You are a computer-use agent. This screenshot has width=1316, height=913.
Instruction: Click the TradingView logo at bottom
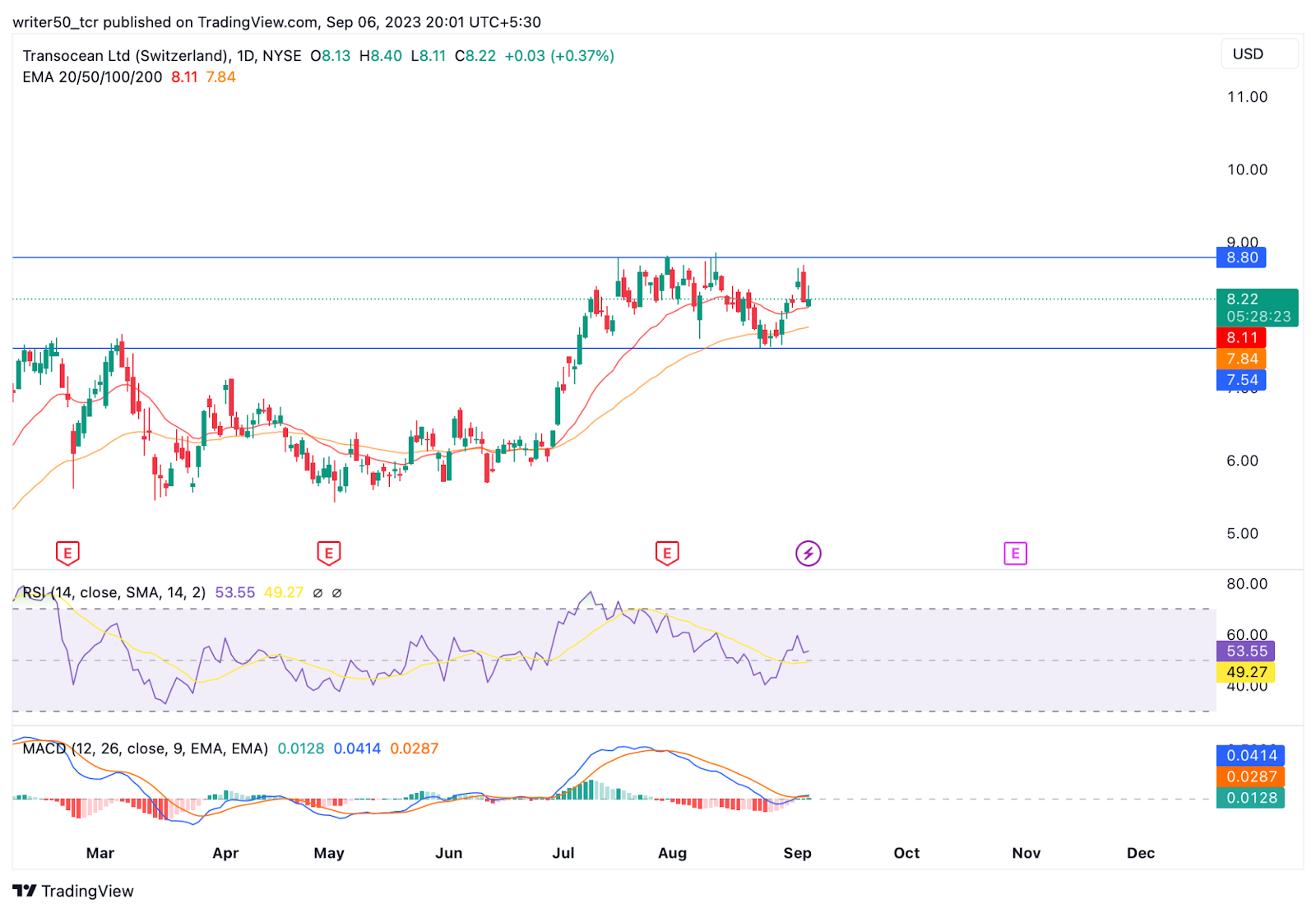(x=73, y=891)
